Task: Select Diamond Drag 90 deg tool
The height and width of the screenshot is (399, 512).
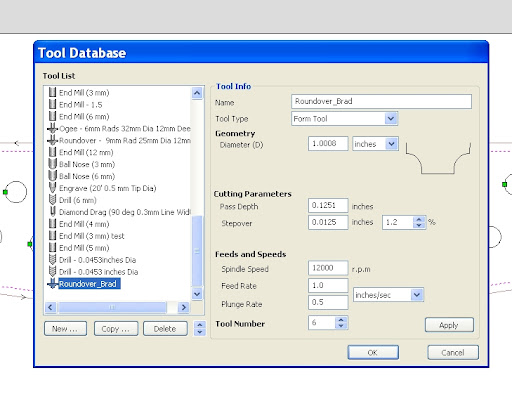Action: click(125, 212)
